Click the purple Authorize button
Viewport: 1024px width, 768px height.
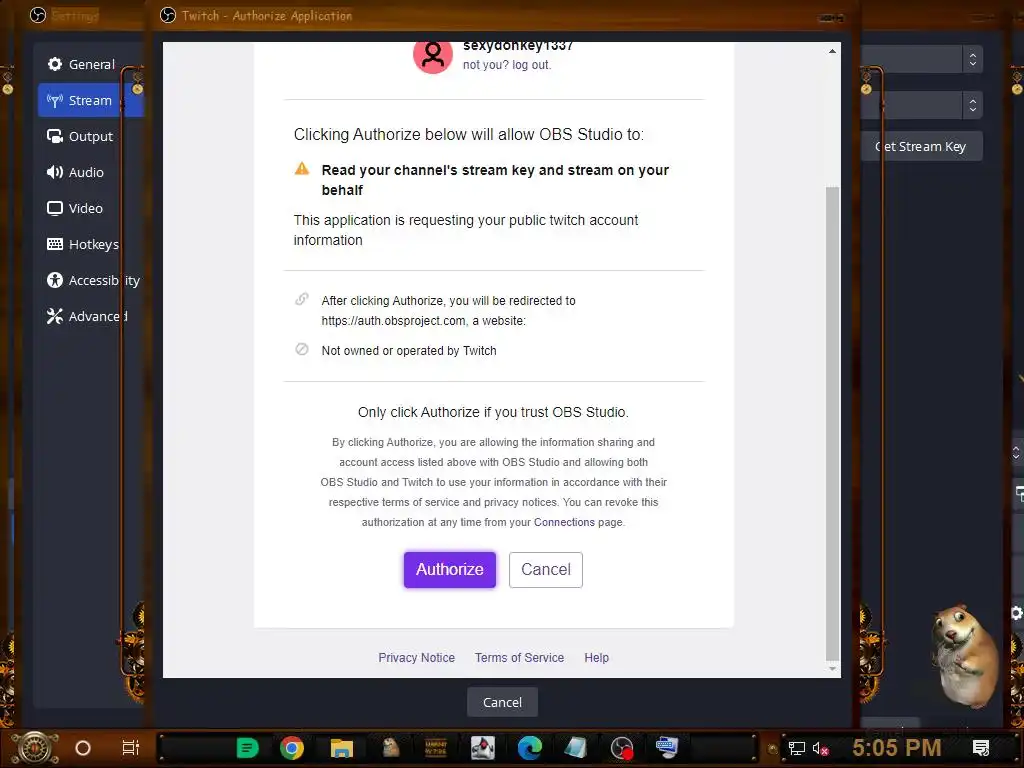click(449, 569)
